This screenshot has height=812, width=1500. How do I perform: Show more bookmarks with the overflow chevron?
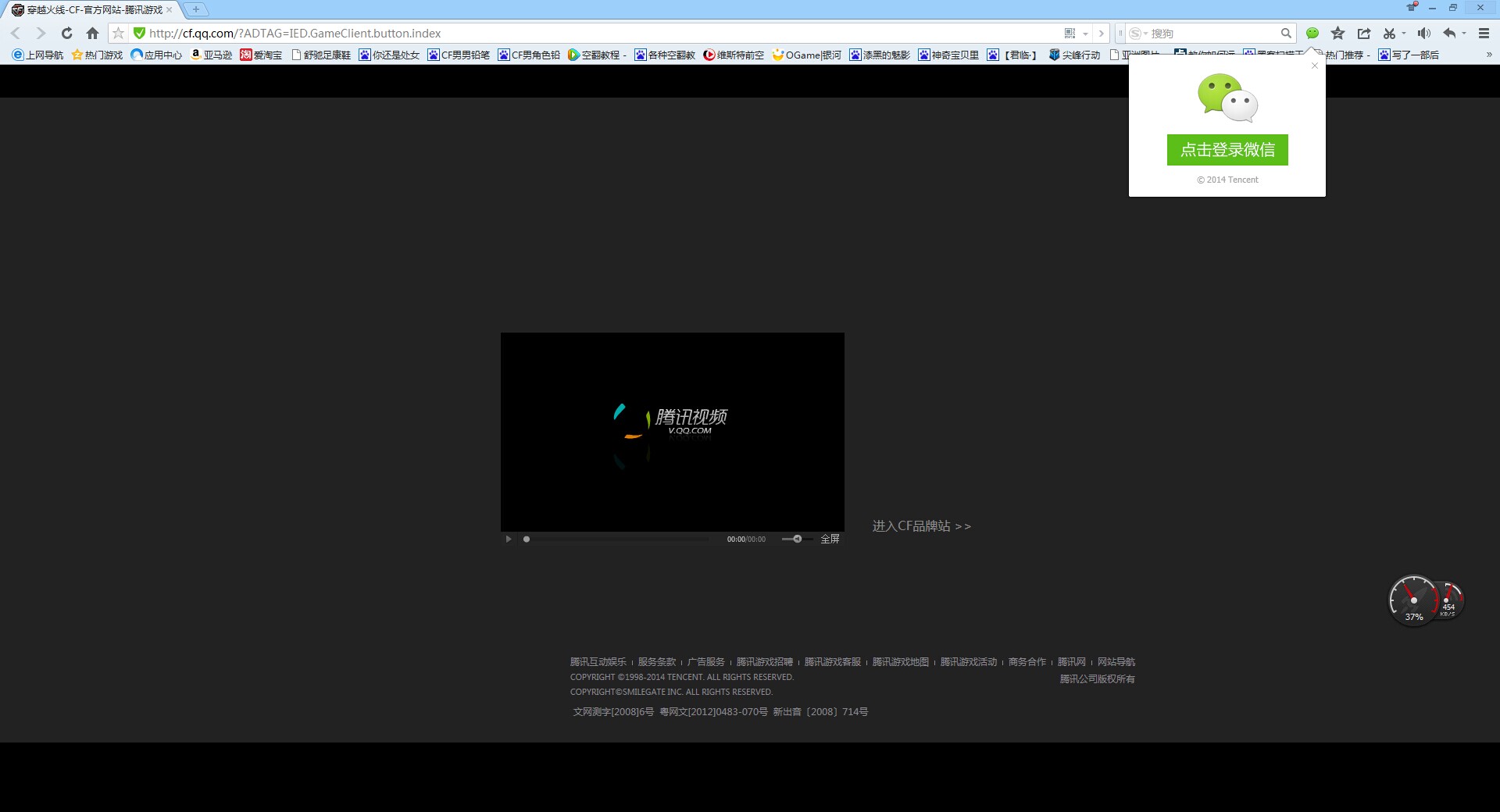[x=1489, y=55]
